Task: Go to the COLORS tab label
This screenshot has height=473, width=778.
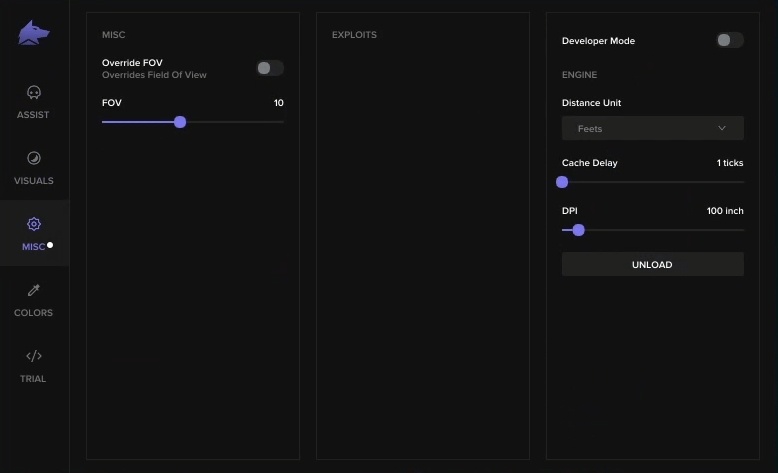Action: pos(33,313)
